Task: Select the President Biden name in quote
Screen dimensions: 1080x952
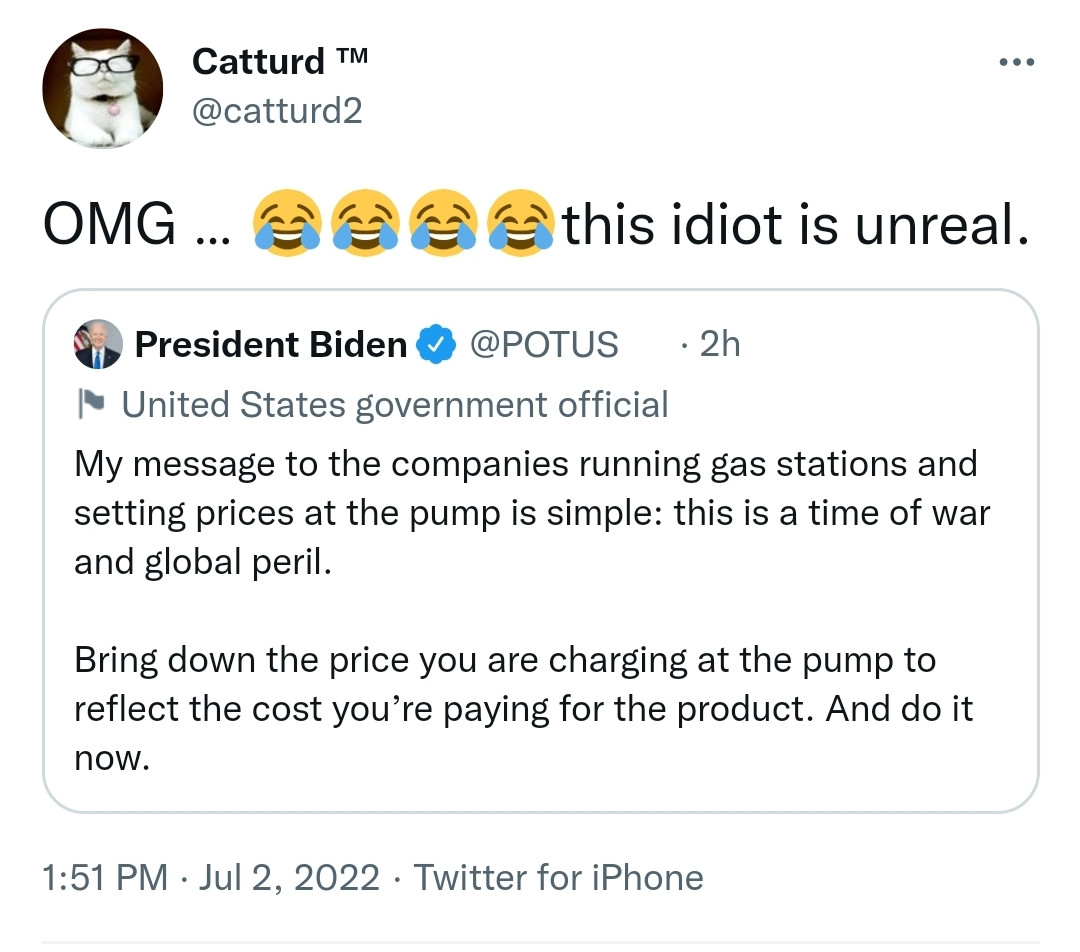Action: click(270, 345)
